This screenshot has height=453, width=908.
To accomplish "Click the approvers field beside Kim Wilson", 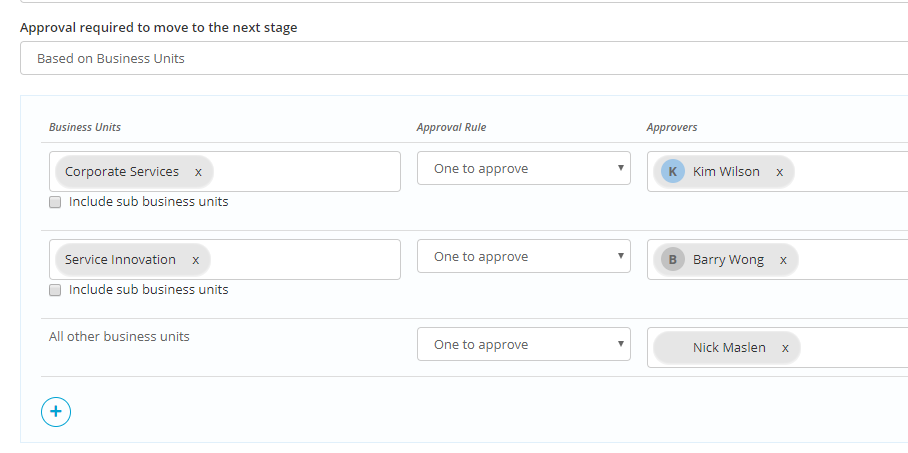I will tap(851, 171).
